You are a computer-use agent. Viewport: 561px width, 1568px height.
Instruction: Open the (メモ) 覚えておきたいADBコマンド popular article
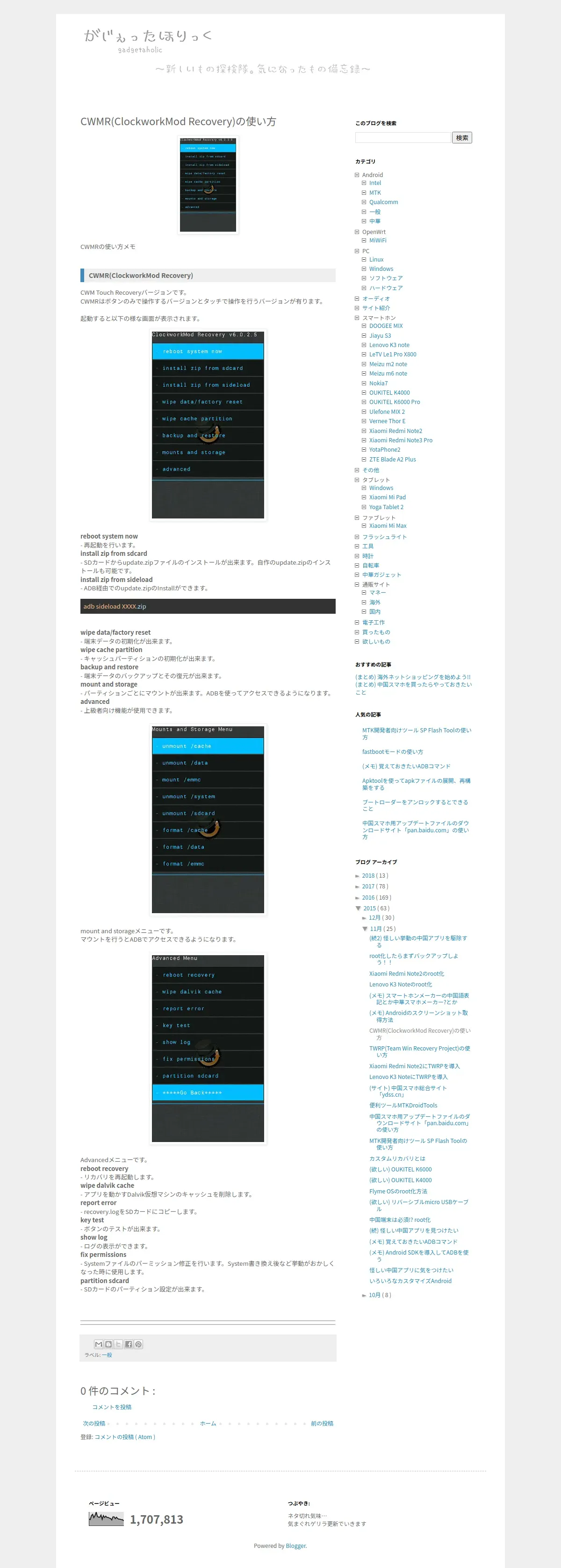(406, 766)
